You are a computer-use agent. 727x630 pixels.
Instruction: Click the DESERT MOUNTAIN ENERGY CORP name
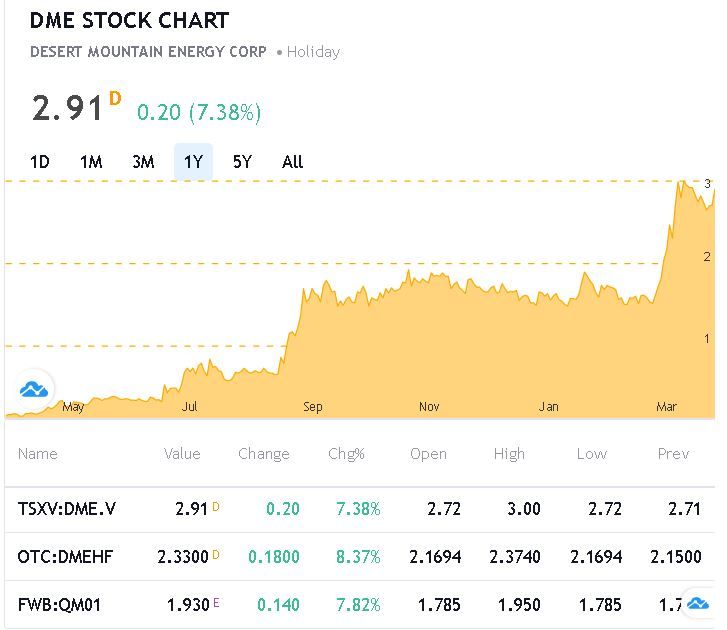[x=148, y=51]
